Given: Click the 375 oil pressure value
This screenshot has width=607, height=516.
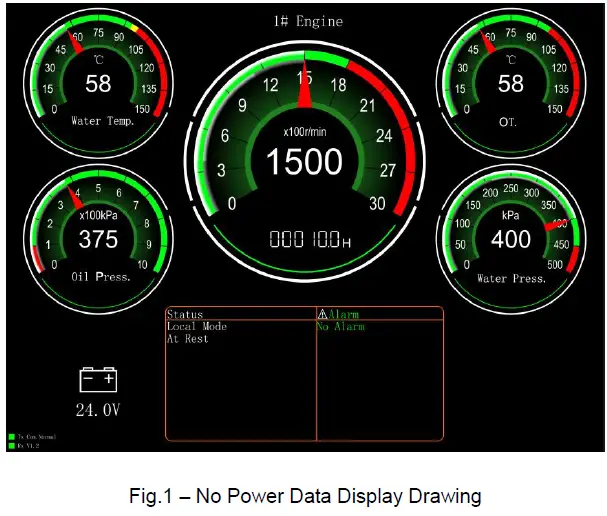Looking at the screenshot, I should point(98,239).
